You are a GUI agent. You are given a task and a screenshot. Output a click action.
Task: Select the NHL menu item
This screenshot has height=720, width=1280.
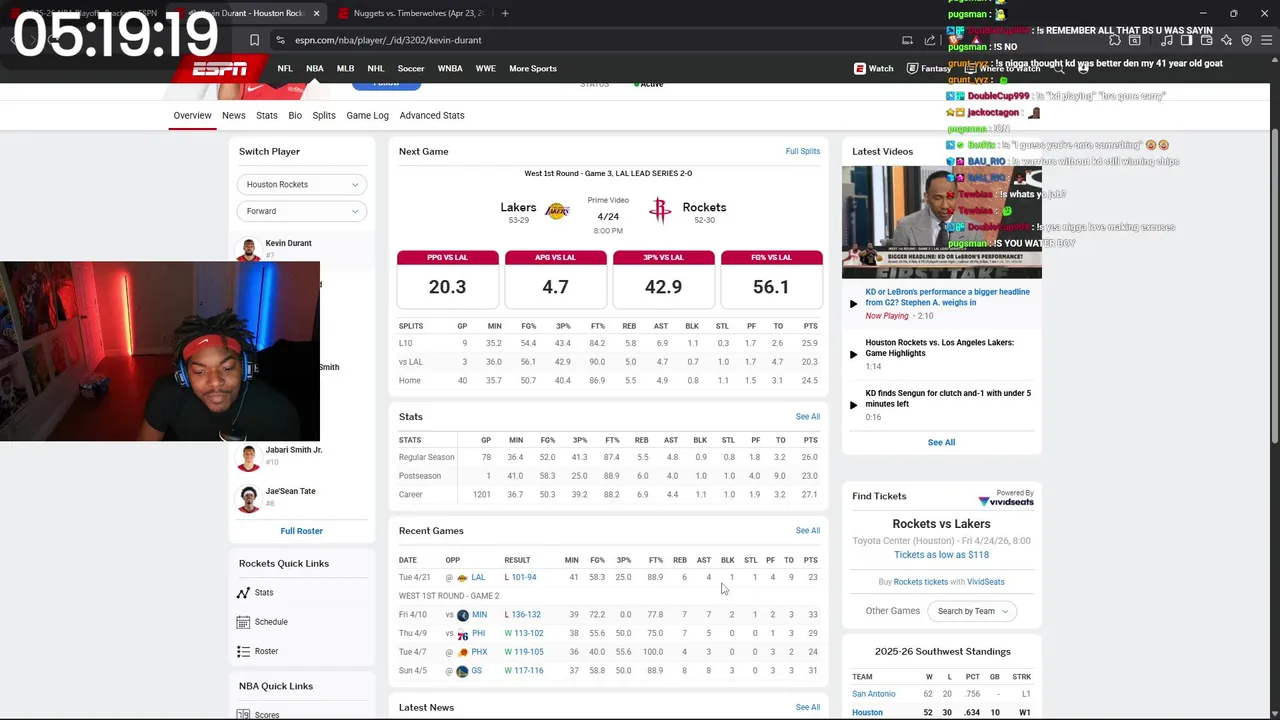point(376,69)
